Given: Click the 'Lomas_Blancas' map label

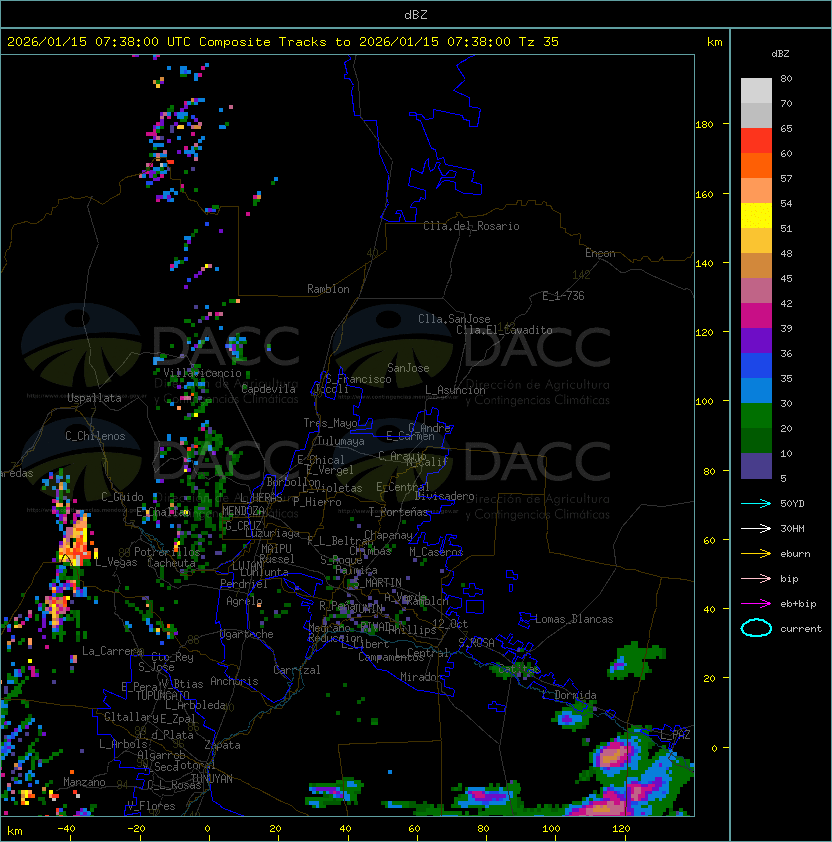Looking at the screenshot, I should click(574, 619).
